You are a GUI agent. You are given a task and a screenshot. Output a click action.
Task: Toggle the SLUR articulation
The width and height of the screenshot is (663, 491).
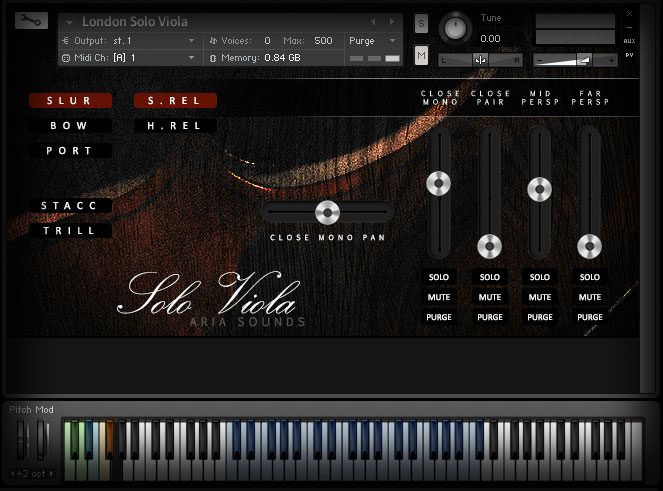click(x=70, y=101)
